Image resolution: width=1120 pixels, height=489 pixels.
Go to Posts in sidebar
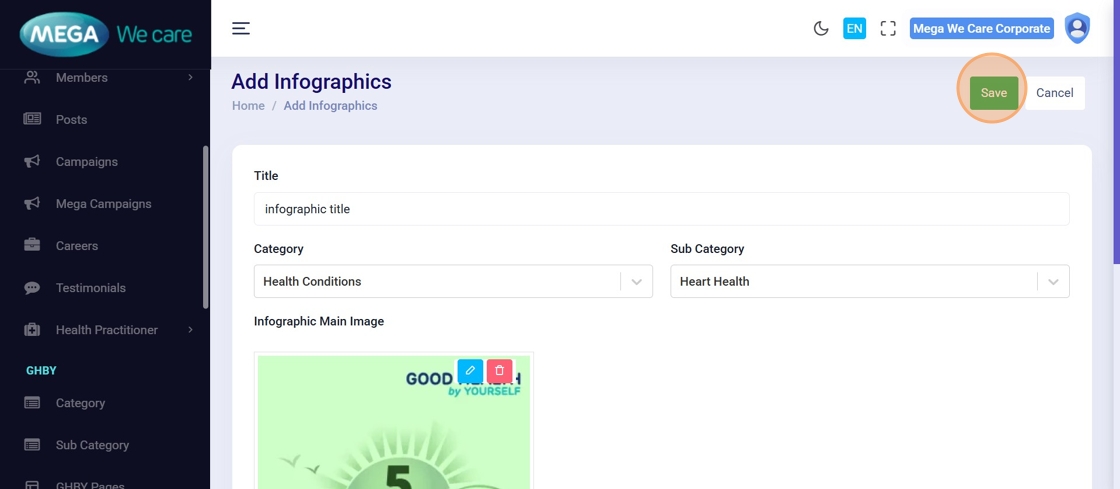click(x=71, y=120)
